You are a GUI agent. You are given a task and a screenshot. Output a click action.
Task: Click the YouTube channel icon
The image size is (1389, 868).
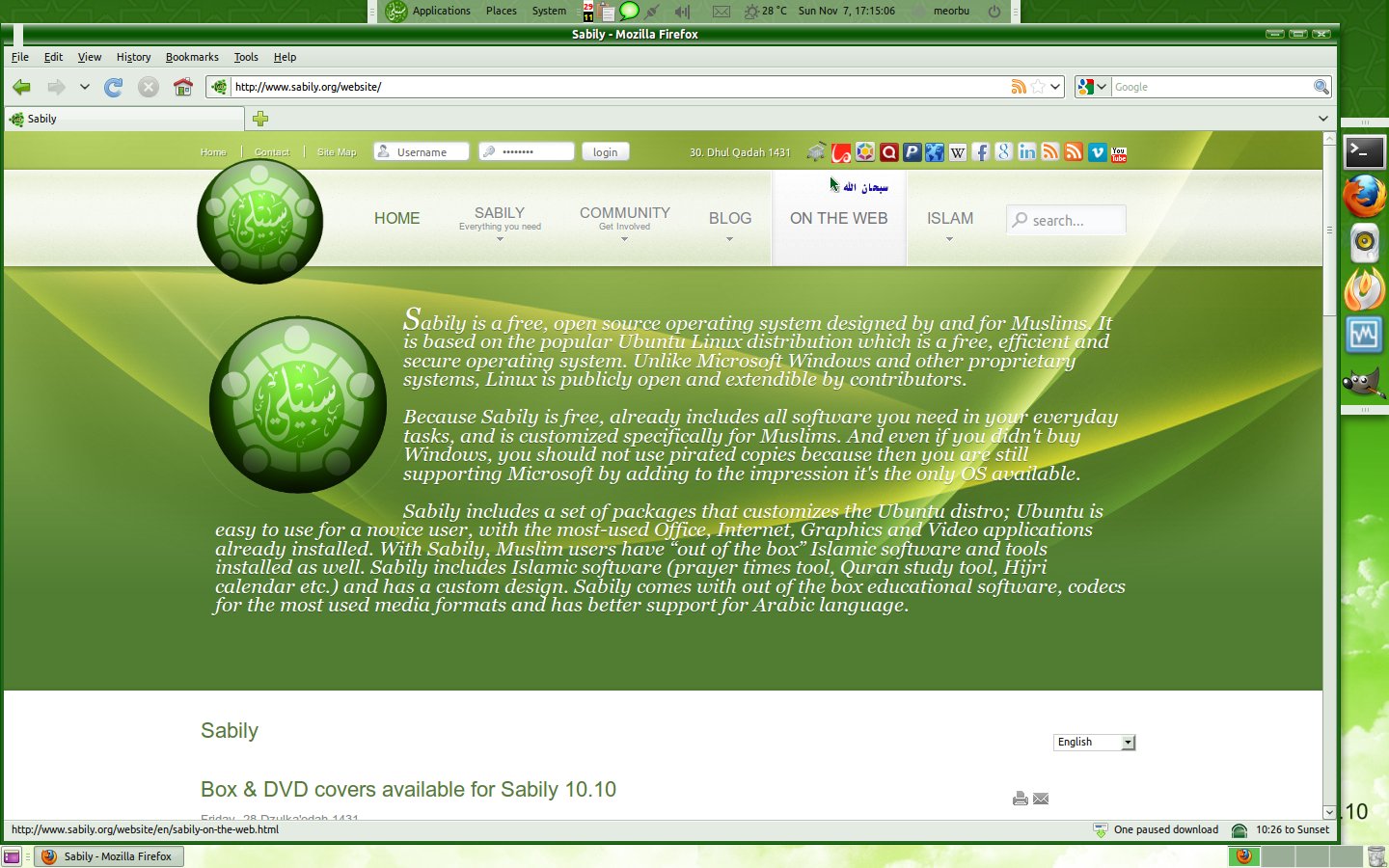[x=1118, y=151]
